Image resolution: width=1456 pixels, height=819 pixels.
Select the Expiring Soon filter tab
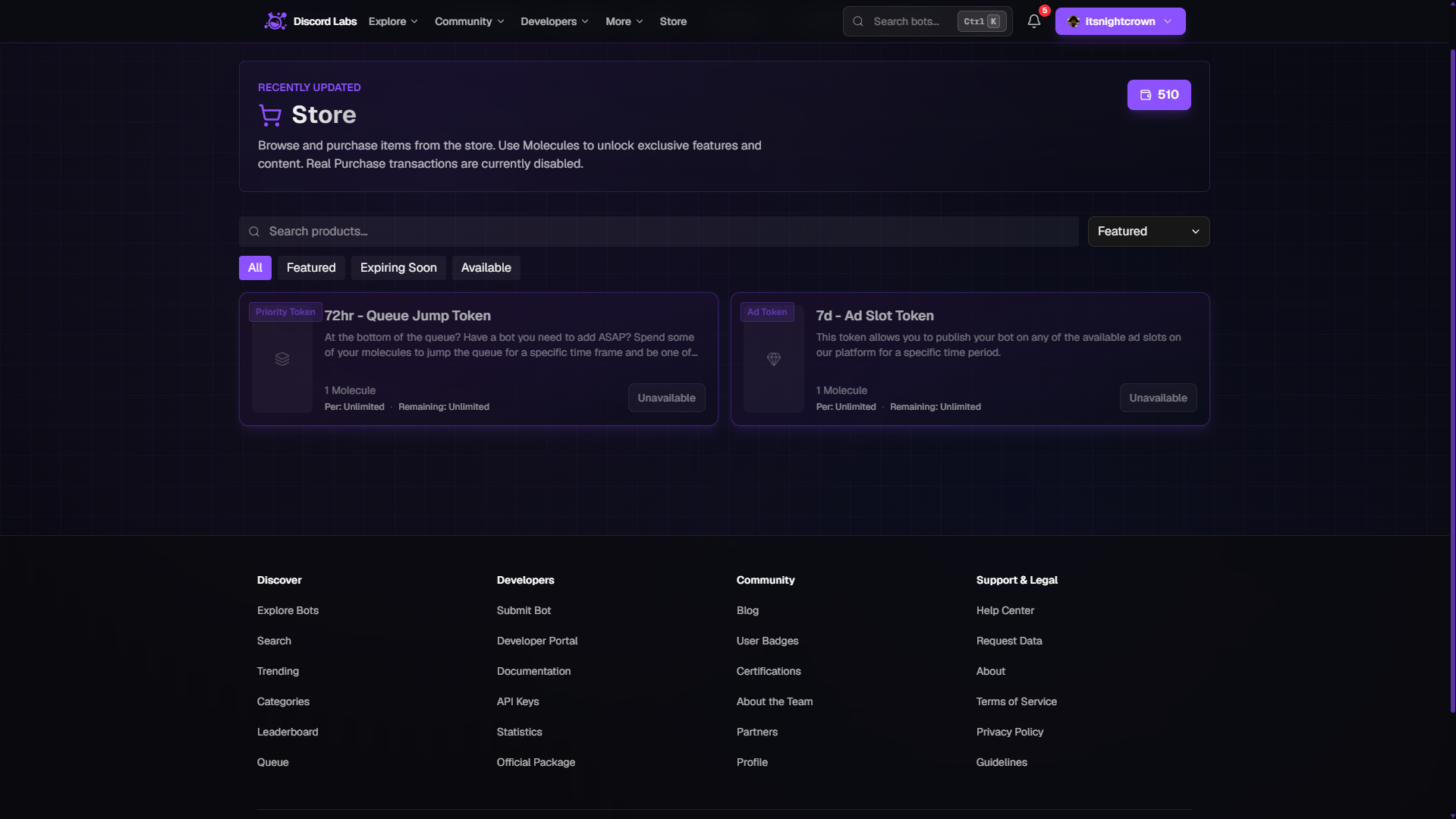tap(398, 268)
